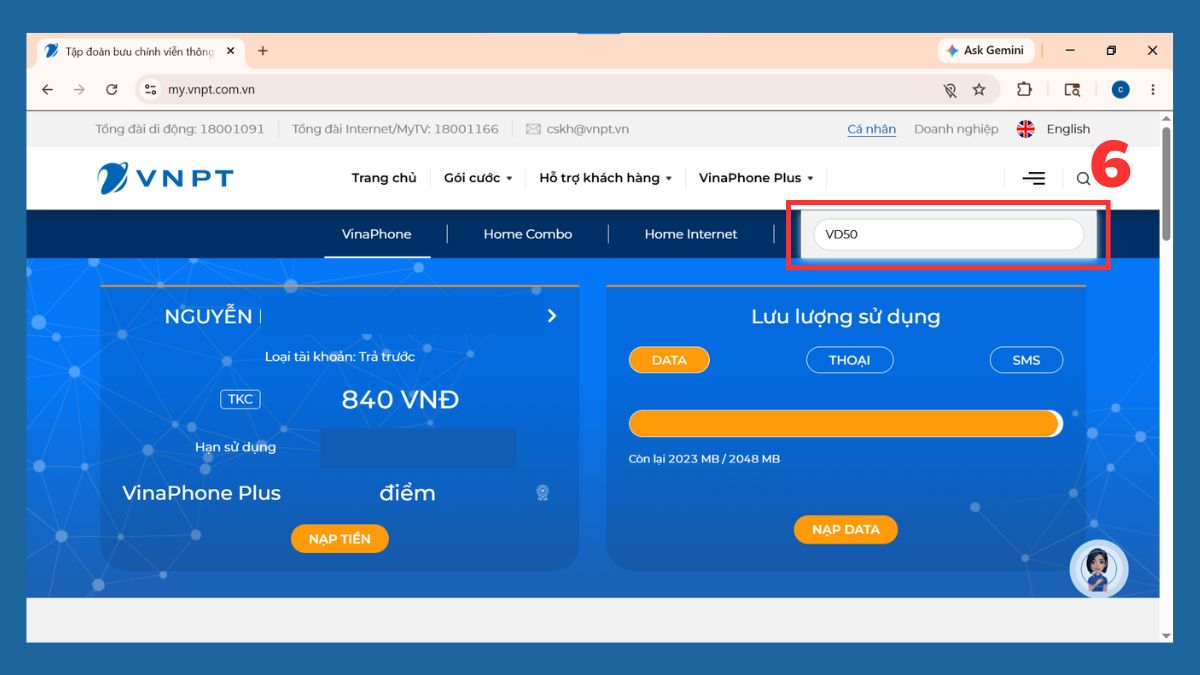Click the orange data usage progress bar

(x=845, y=424)
